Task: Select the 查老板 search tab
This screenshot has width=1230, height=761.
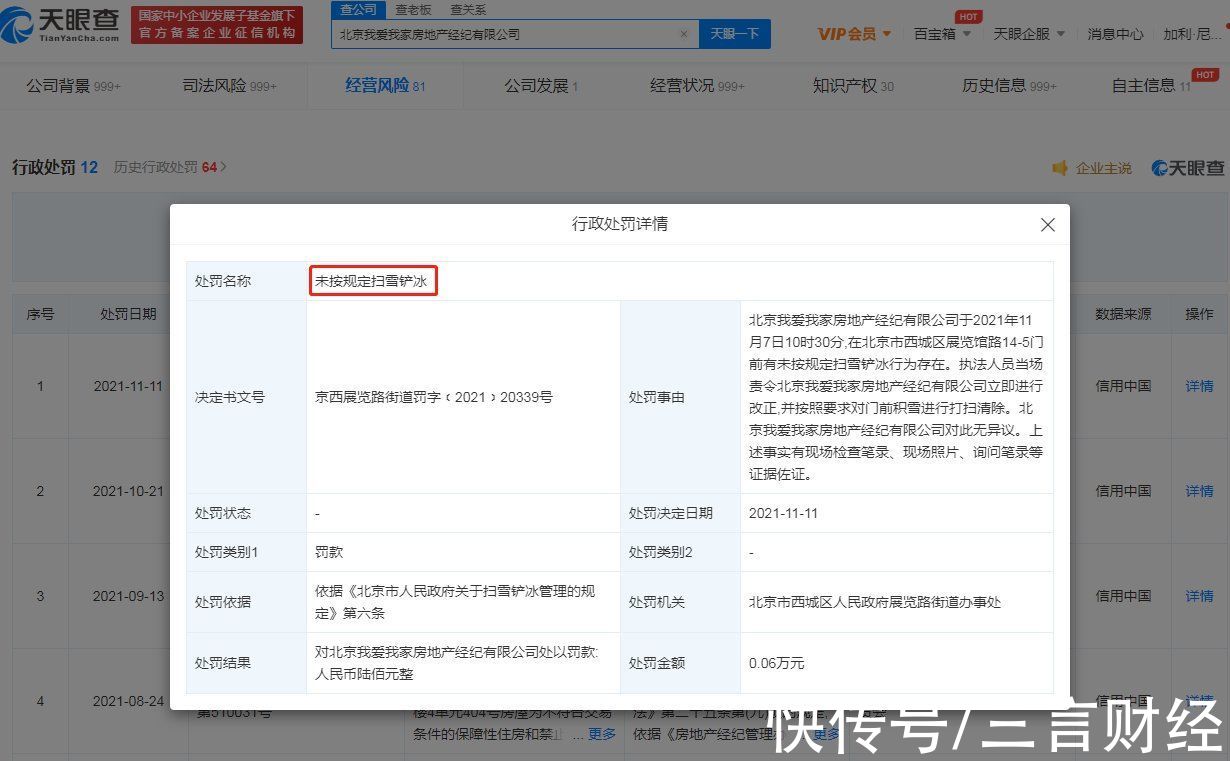Action: click(413, 9)
